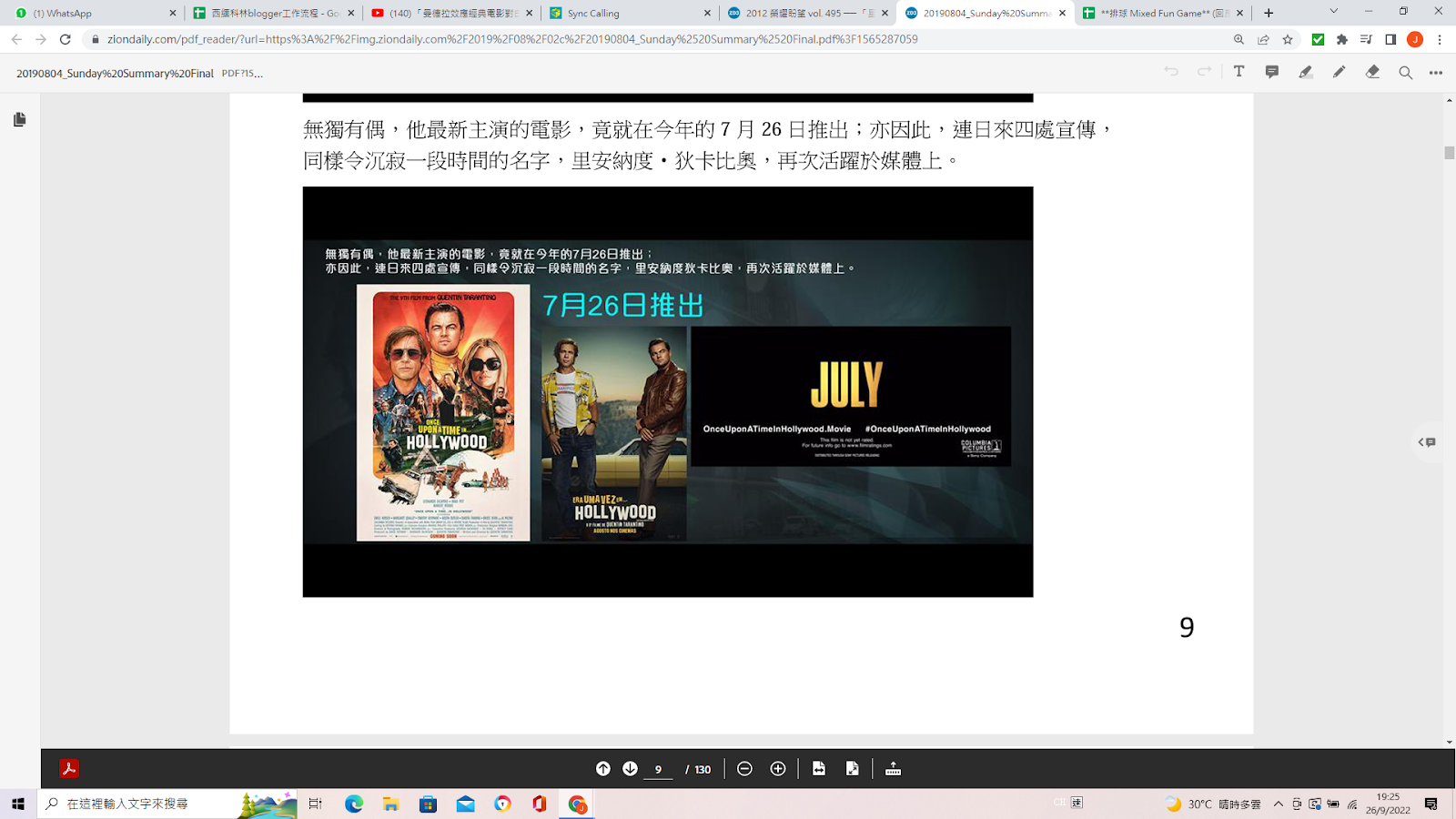Click the PDF vertical scrollbar thumb
The height and width of the screenshot is (819, 1456).
[x=1450, y=152]
